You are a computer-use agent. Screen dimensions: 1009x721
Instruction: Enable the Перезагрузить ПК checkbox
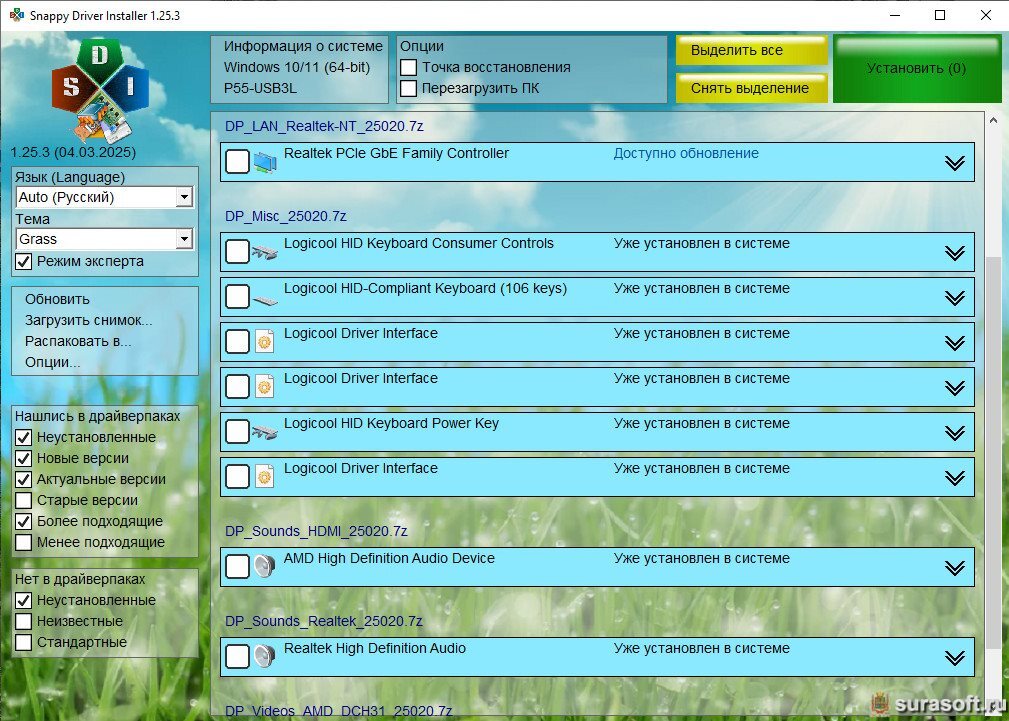409,88
